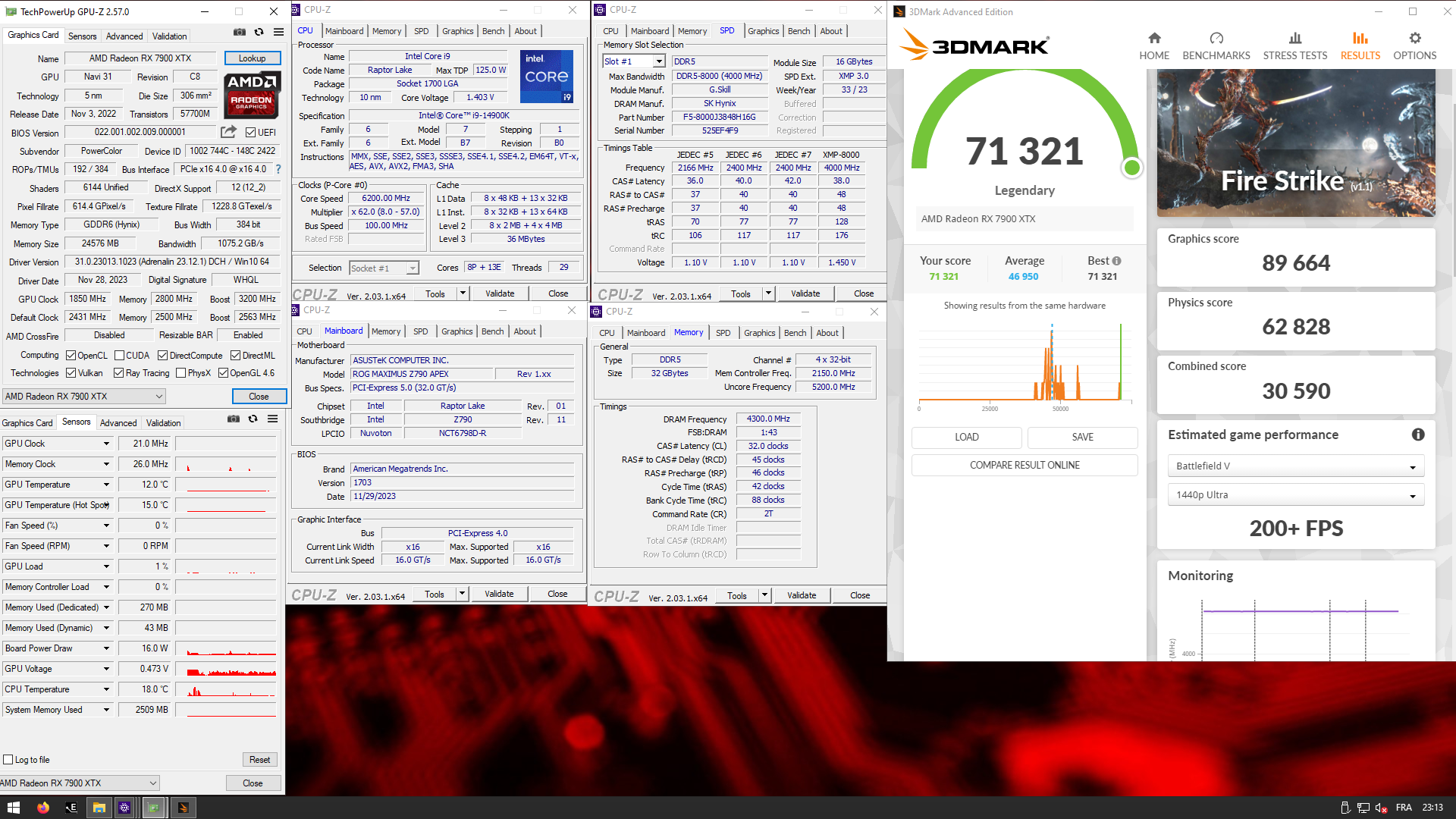
Task: Toggle the UEFI checkbox
Action: [250, 132]
